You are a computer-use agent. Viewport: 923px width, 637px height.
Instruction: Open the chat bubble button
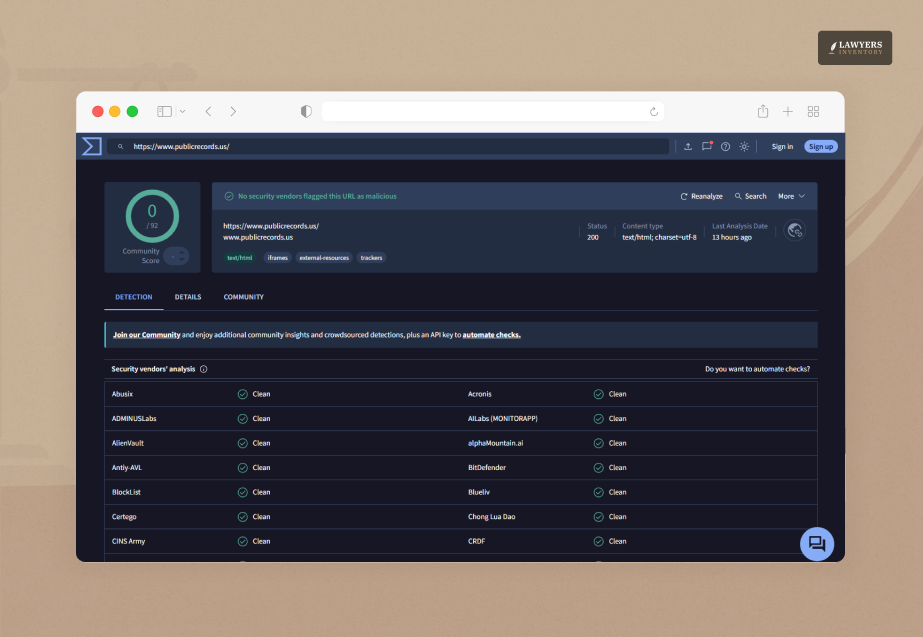pos(816,543)
